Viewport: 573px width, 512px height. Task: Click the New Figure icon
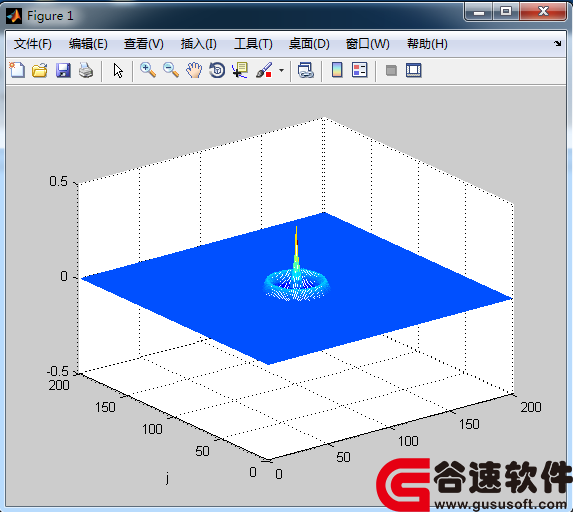coord(17,70)
